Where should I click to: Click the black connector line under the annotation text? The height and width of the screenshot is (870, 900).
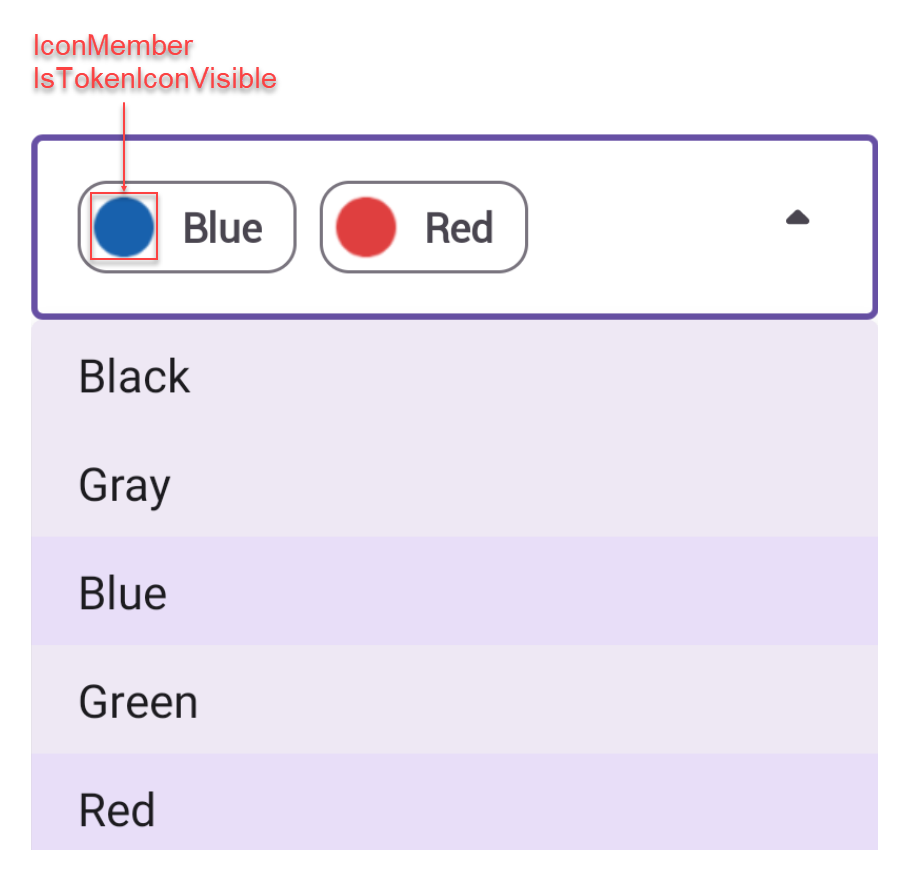123,118
